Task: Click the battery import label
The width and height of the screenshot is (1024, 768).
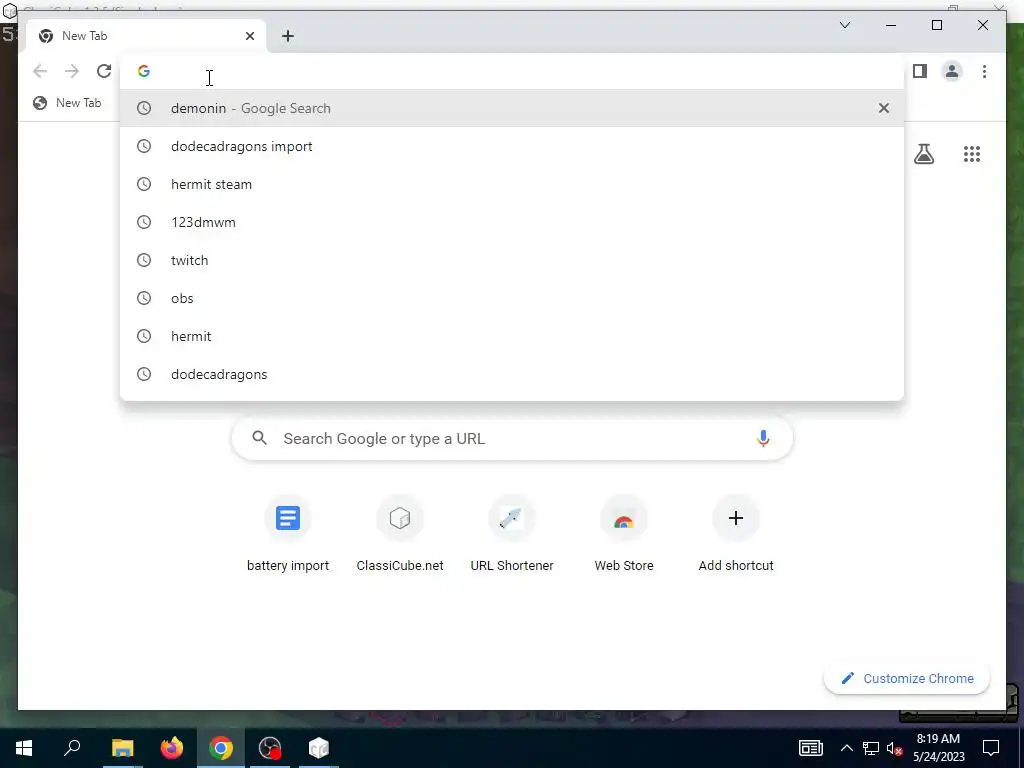Action: tap(288, 566)
